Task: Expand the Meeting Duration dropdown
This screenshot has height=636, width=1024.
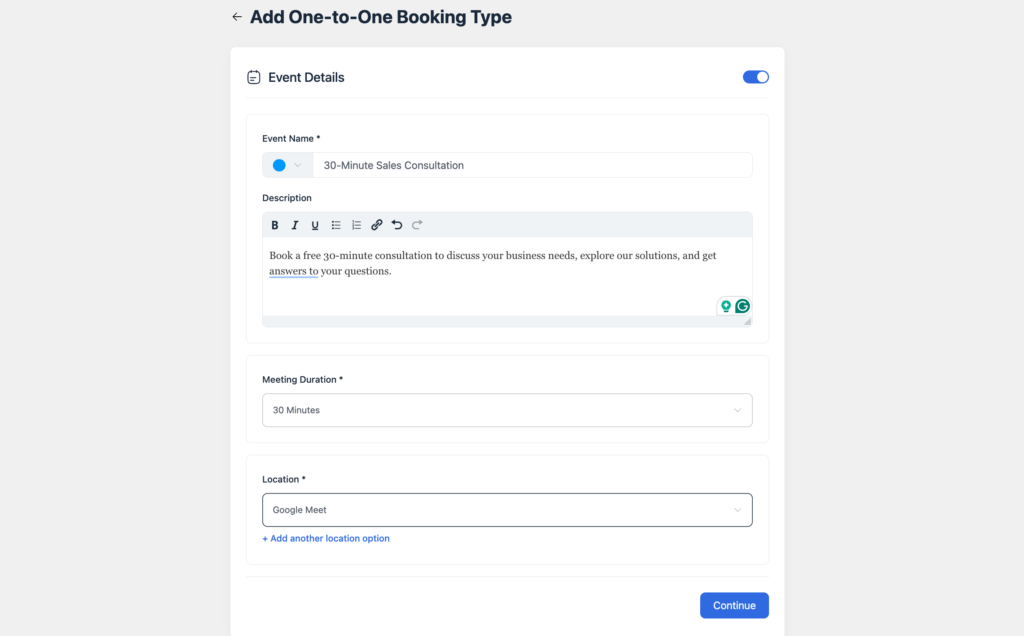Action: tap(507, 410)
